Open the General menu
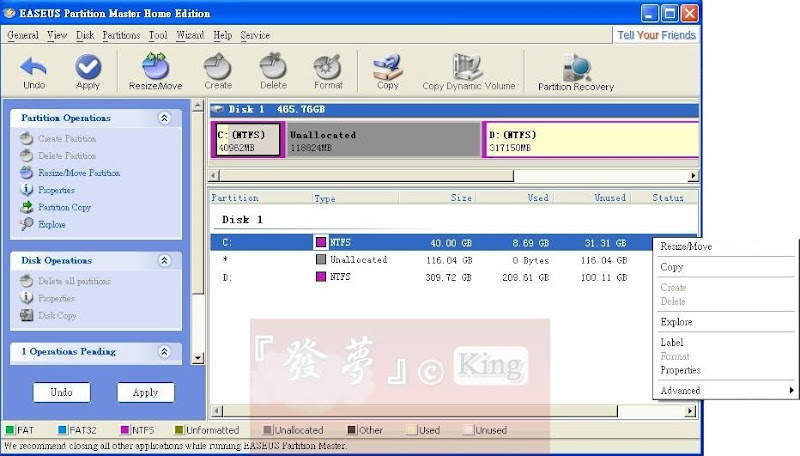 tap(22, 35)
